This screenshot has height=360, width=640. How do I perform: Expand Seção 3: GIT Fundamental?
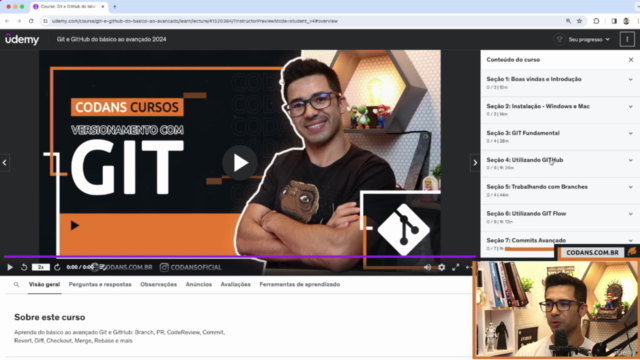coord(560,137)
